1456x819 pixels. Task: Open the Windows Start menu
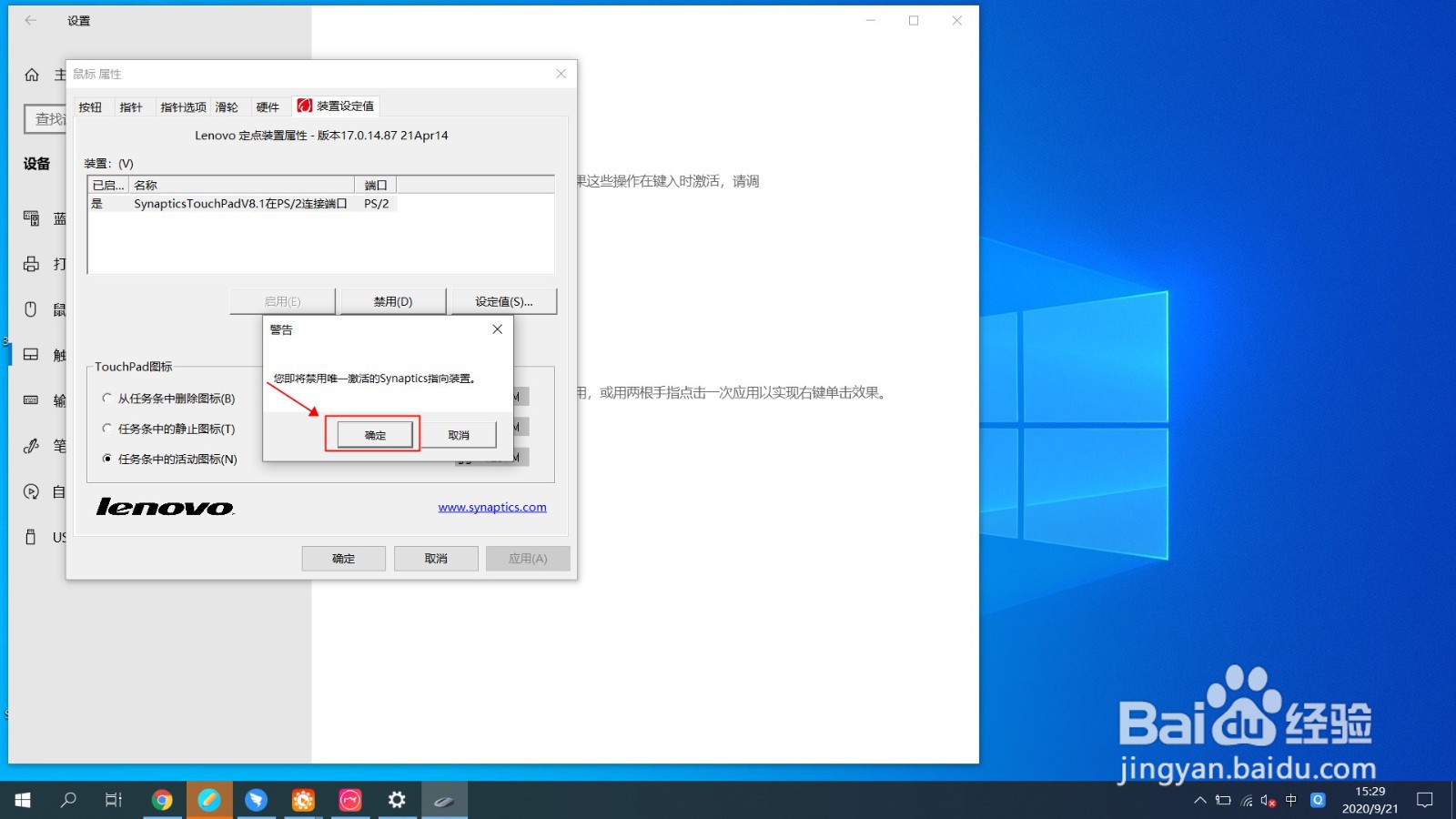pyautogui.click(x=23, y=800)
